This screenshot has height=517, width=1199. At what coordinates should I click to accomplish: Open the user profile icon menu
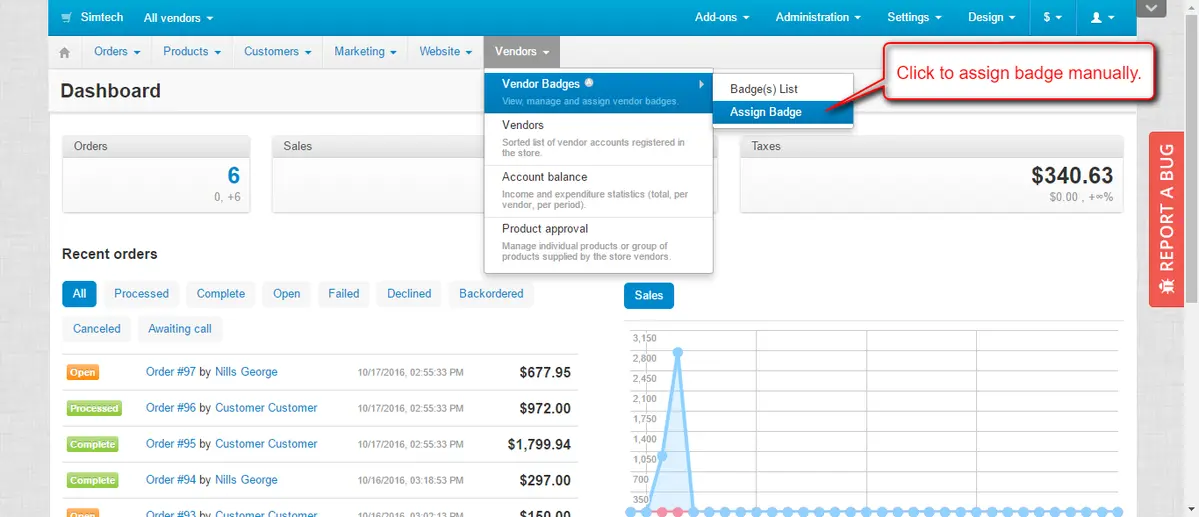pos(1103,18)
